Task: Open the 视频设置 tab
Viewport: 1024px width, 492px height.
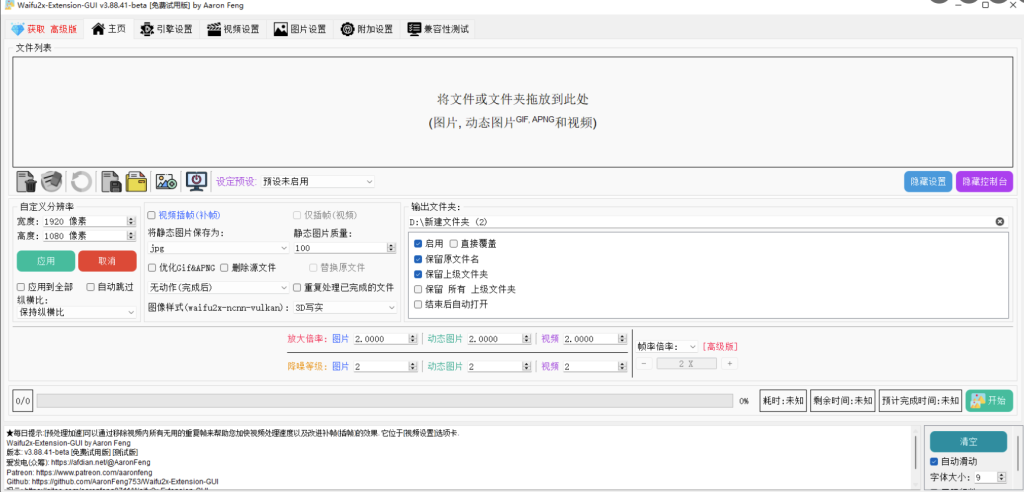Action: tap(233, 29)
